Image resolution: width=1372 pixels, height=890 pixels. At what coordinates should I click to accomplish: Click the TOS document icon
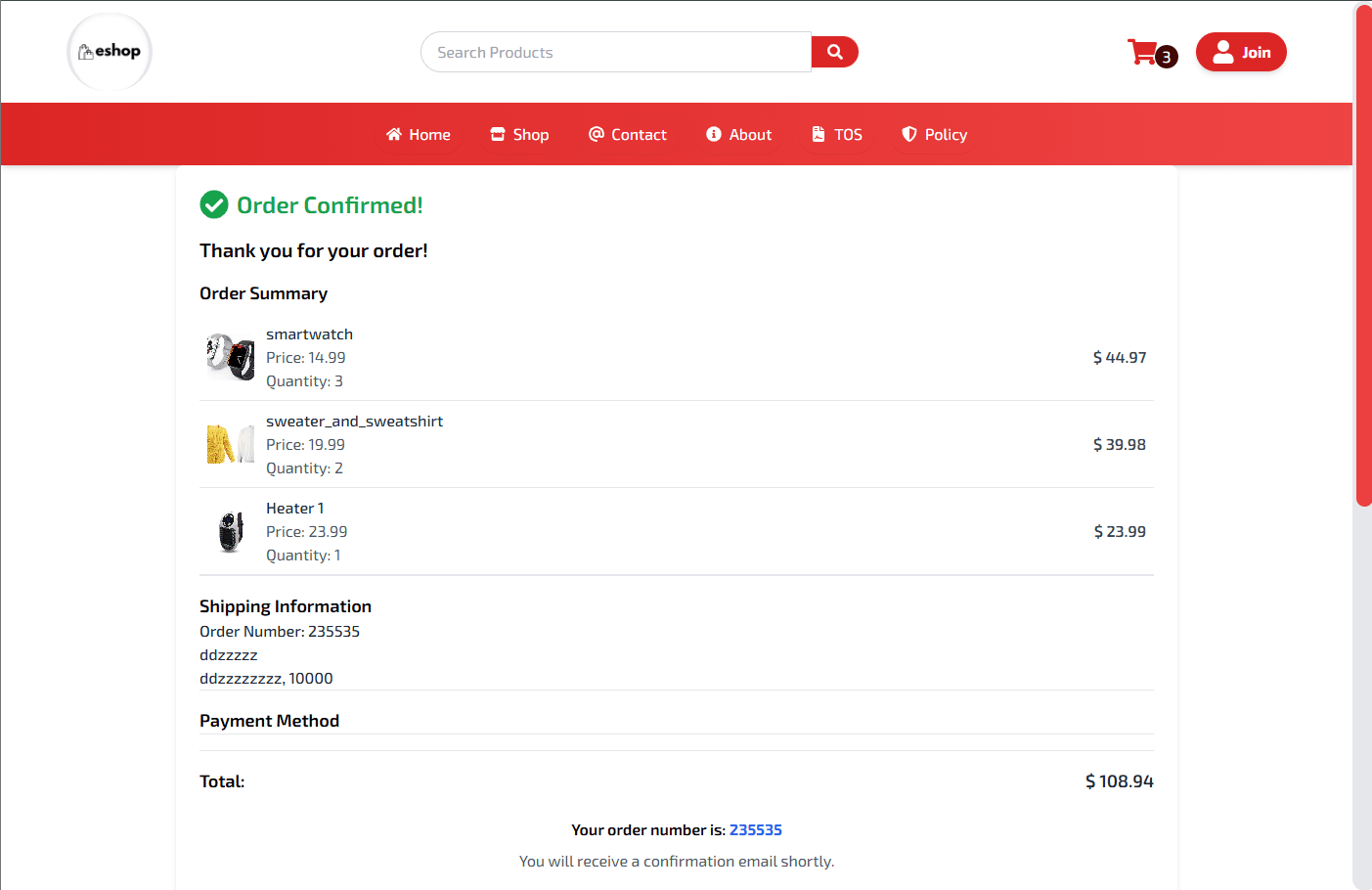(x=818, y=134)
